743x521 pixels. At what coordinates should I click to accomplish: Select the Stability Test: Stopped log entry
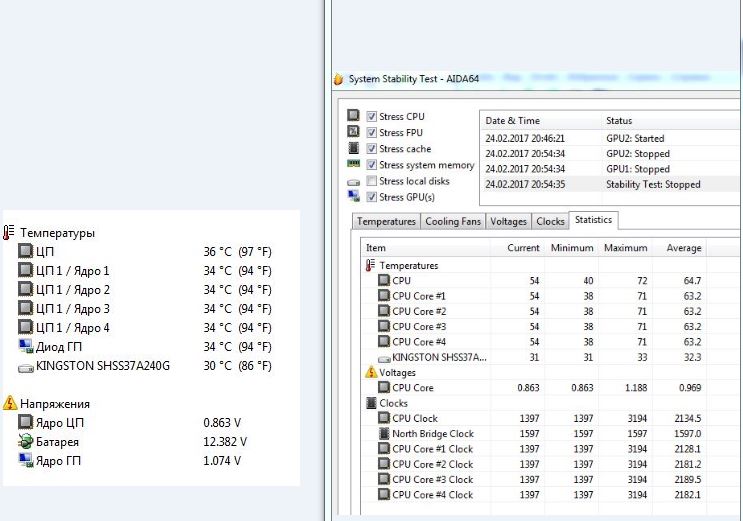pos(611,184)
